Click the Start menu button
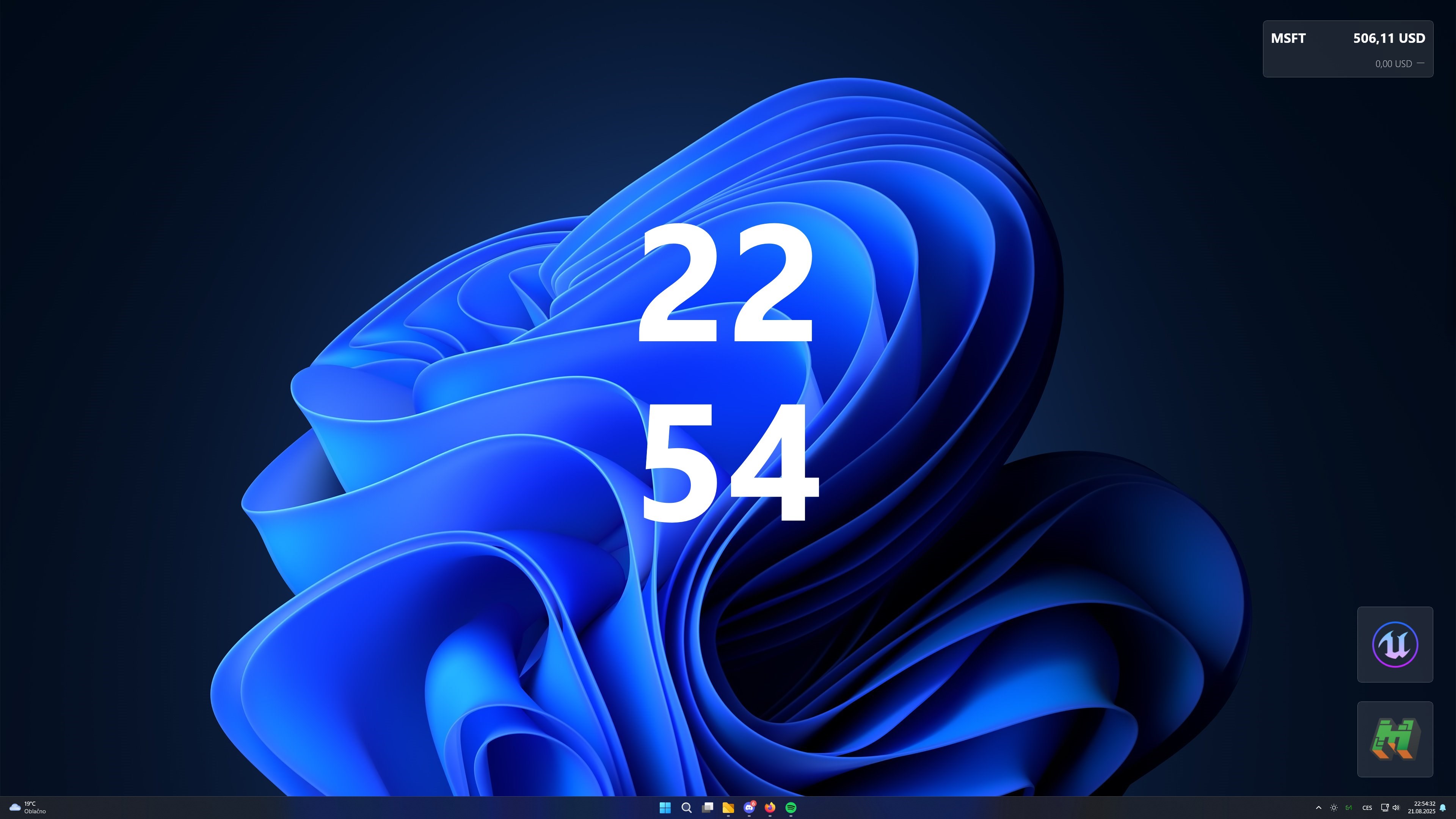The height and width of the screenshot is (819, 1456). click(665, 808)
